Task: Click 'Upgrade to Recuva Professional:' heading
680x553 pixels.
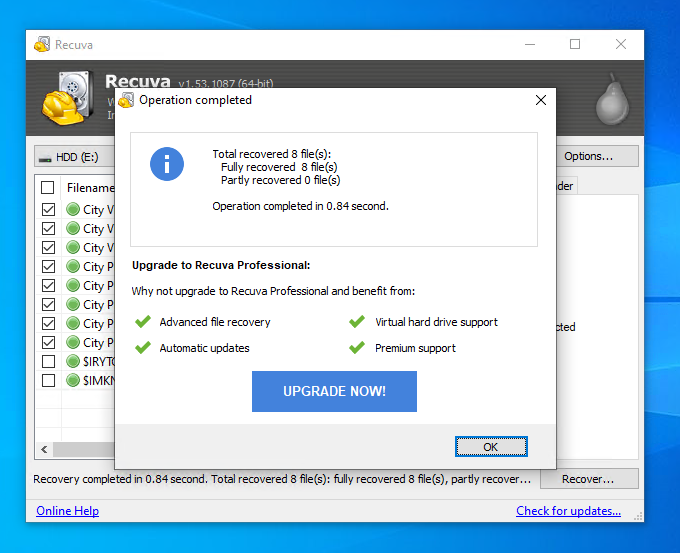Action: (221, 265)
